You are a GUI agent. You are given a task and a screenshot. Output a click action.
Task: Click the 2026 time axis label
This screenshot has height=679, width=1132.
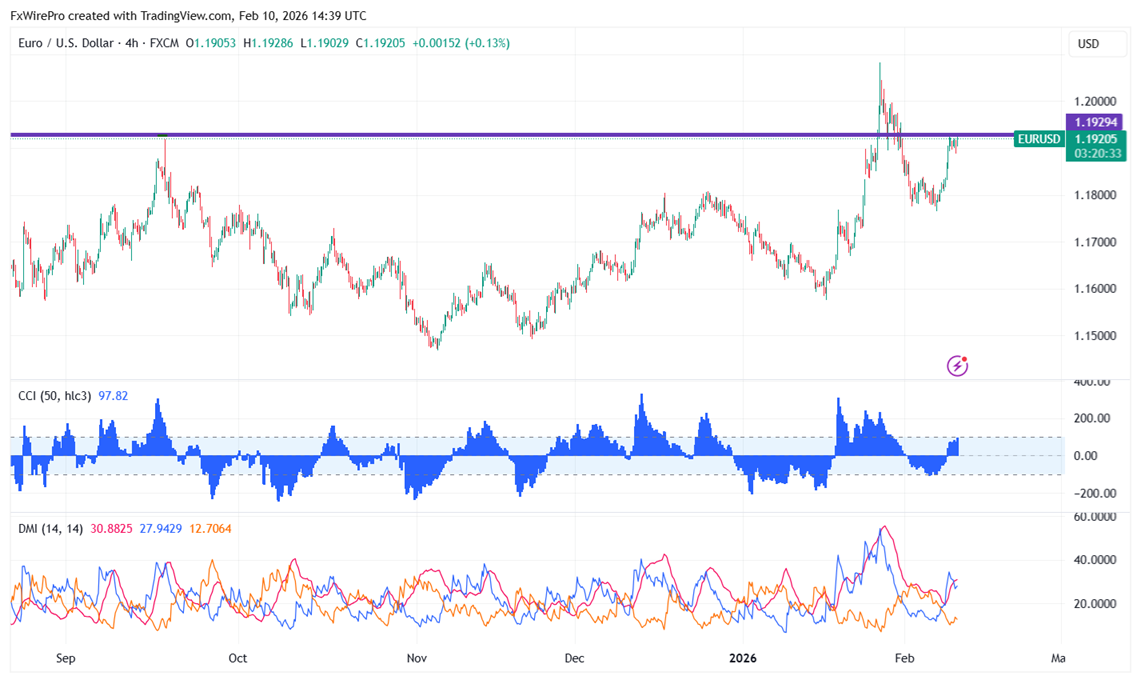743,658
